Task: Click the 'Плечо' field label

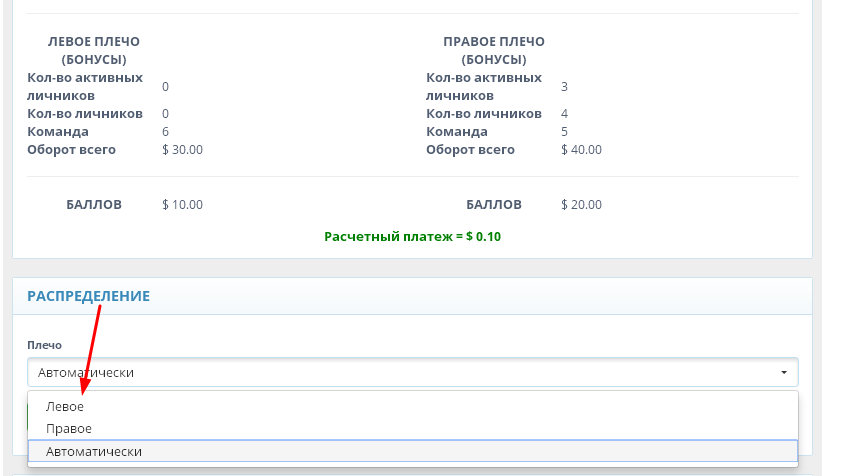Action: (44, 345)
